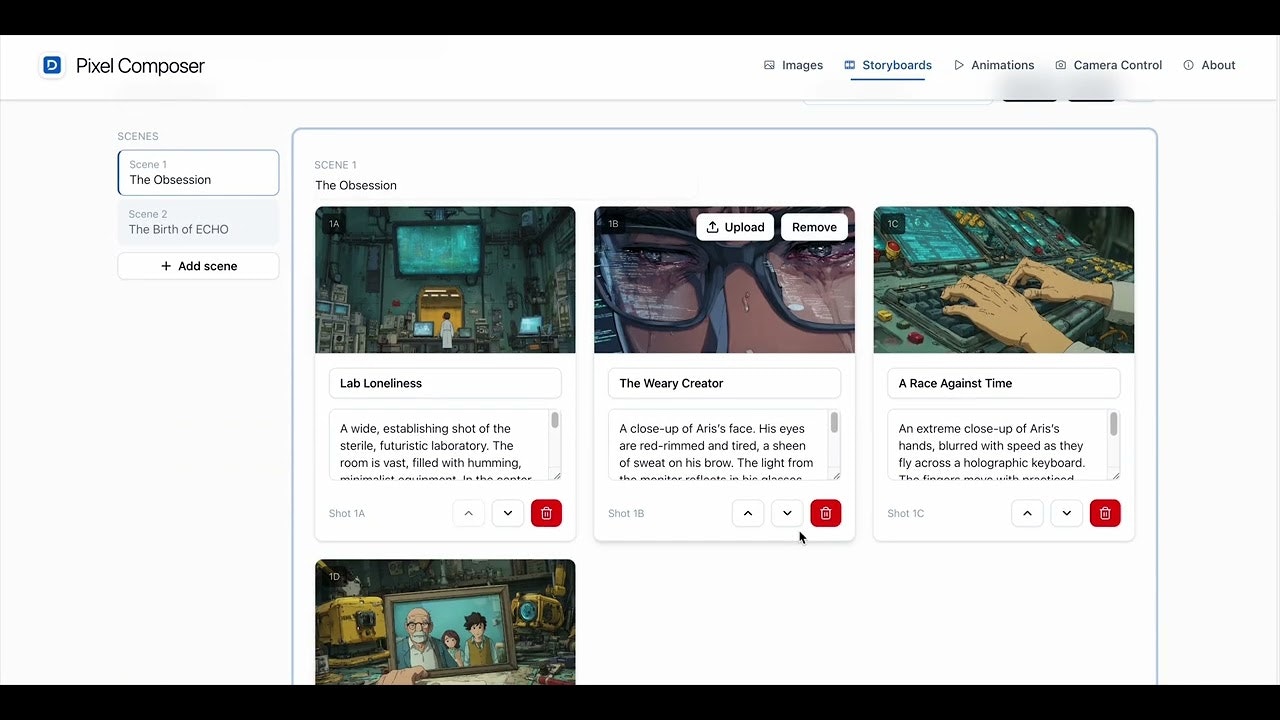Click the Shot 1B footer label

pos(626,513)
